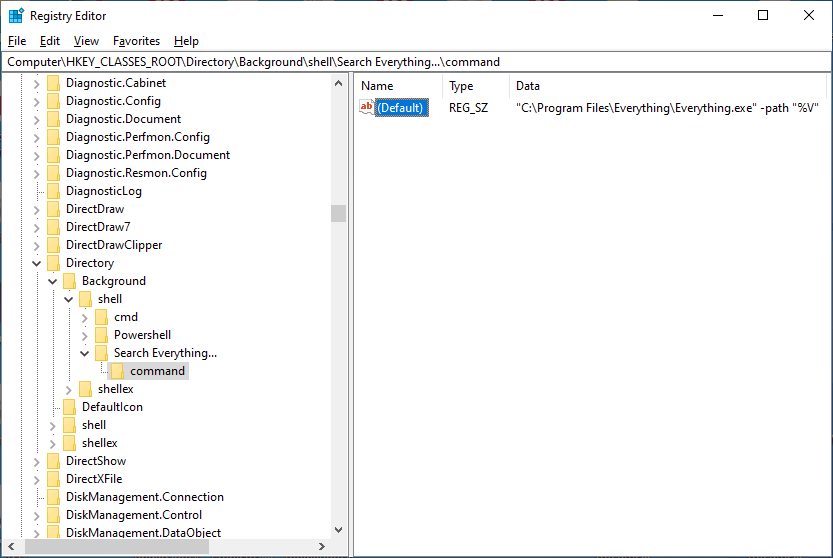Click the tree scroll up arrow
This screenshot has width=833, height=558.
coord(338,83)
